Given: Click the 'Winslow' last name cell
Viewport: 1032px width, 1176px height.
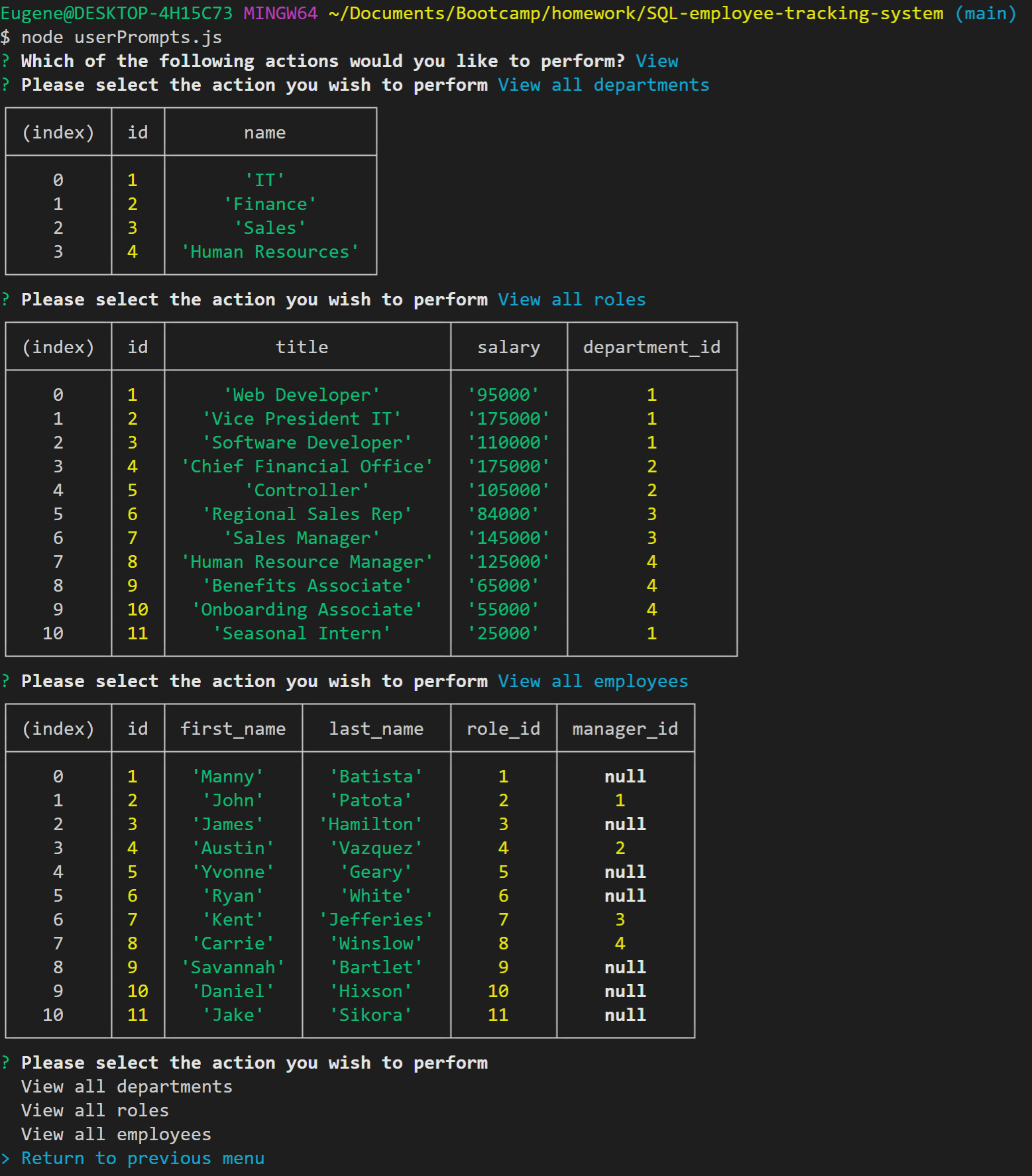Looking at the screenshot, I should [x=376, y=943].
